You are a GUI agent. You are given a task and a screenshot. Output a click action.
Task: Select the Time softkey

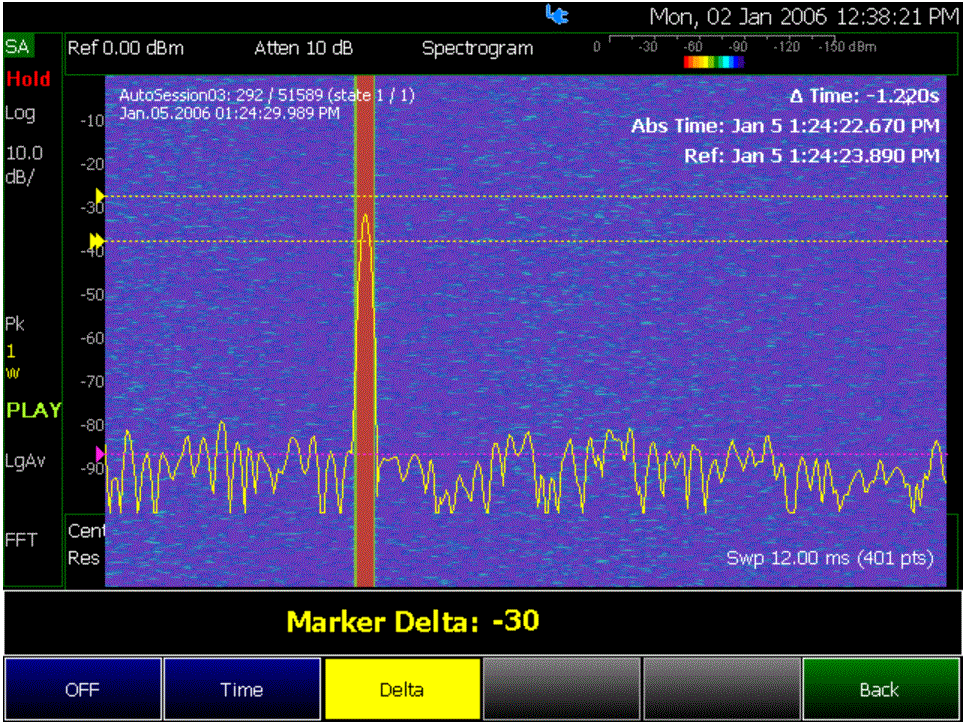242,689
